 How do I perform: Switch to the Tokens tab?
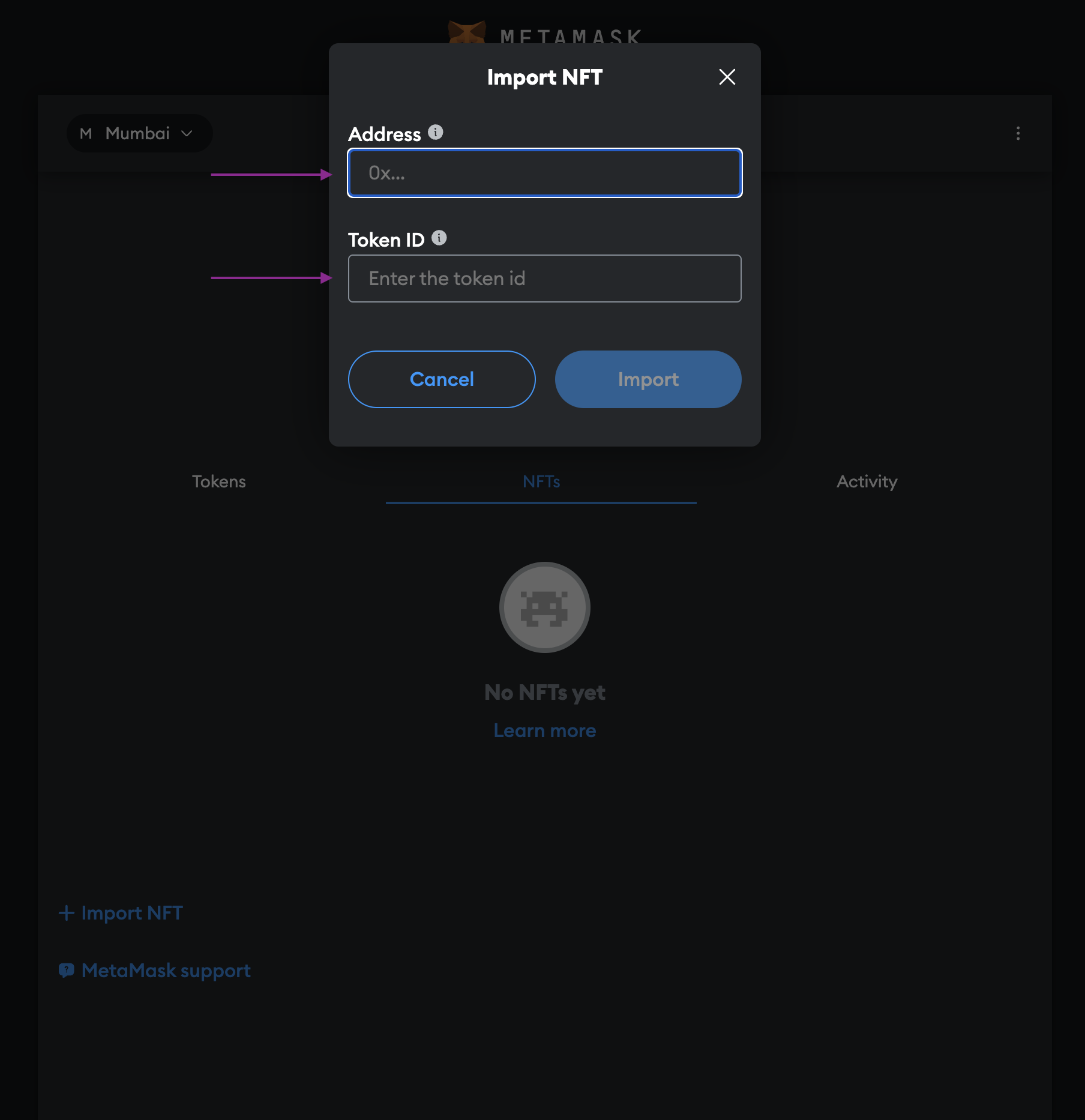[x=219, y=481]
